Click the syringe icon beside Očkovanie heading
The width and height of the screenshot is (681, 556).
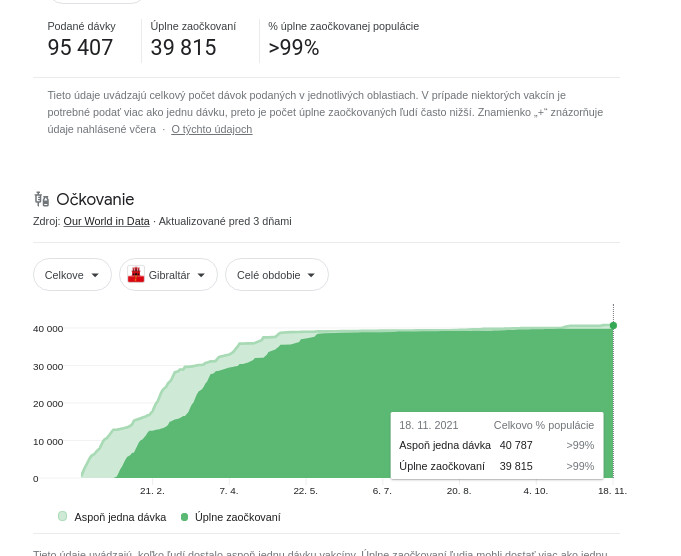(x=41, y=199)
